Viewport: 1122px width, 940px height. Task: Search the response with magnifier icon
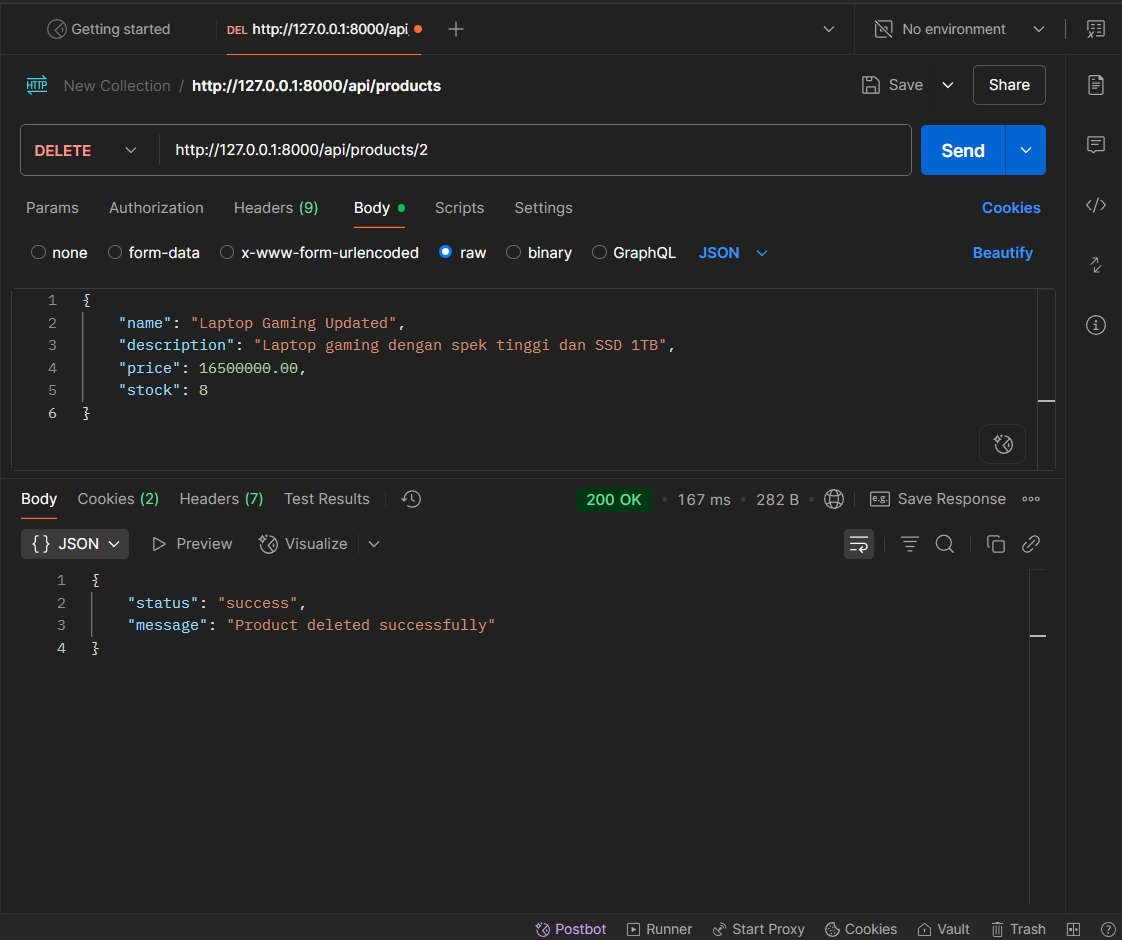[x=944, y=544]
